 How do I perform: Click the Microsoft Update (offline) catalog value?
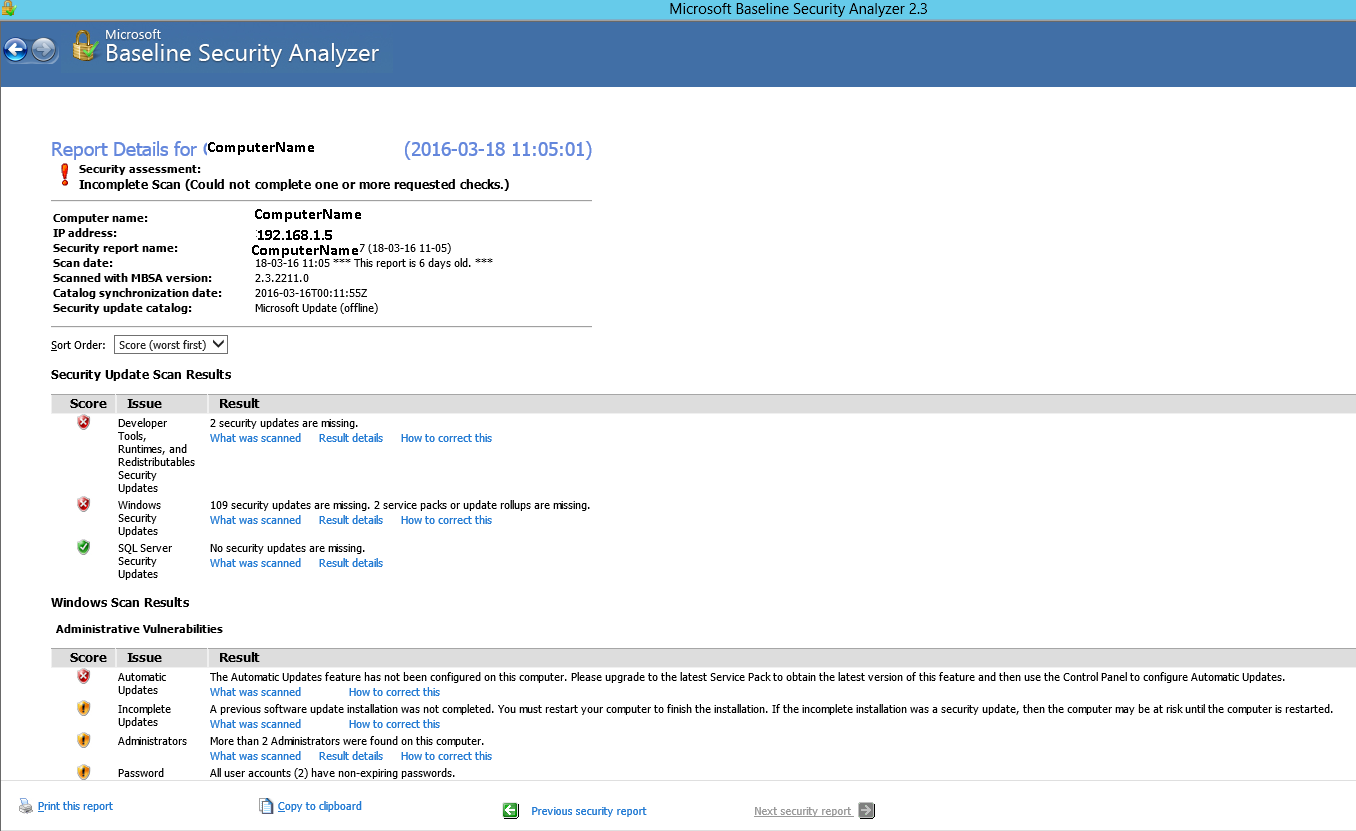[317, 308]
